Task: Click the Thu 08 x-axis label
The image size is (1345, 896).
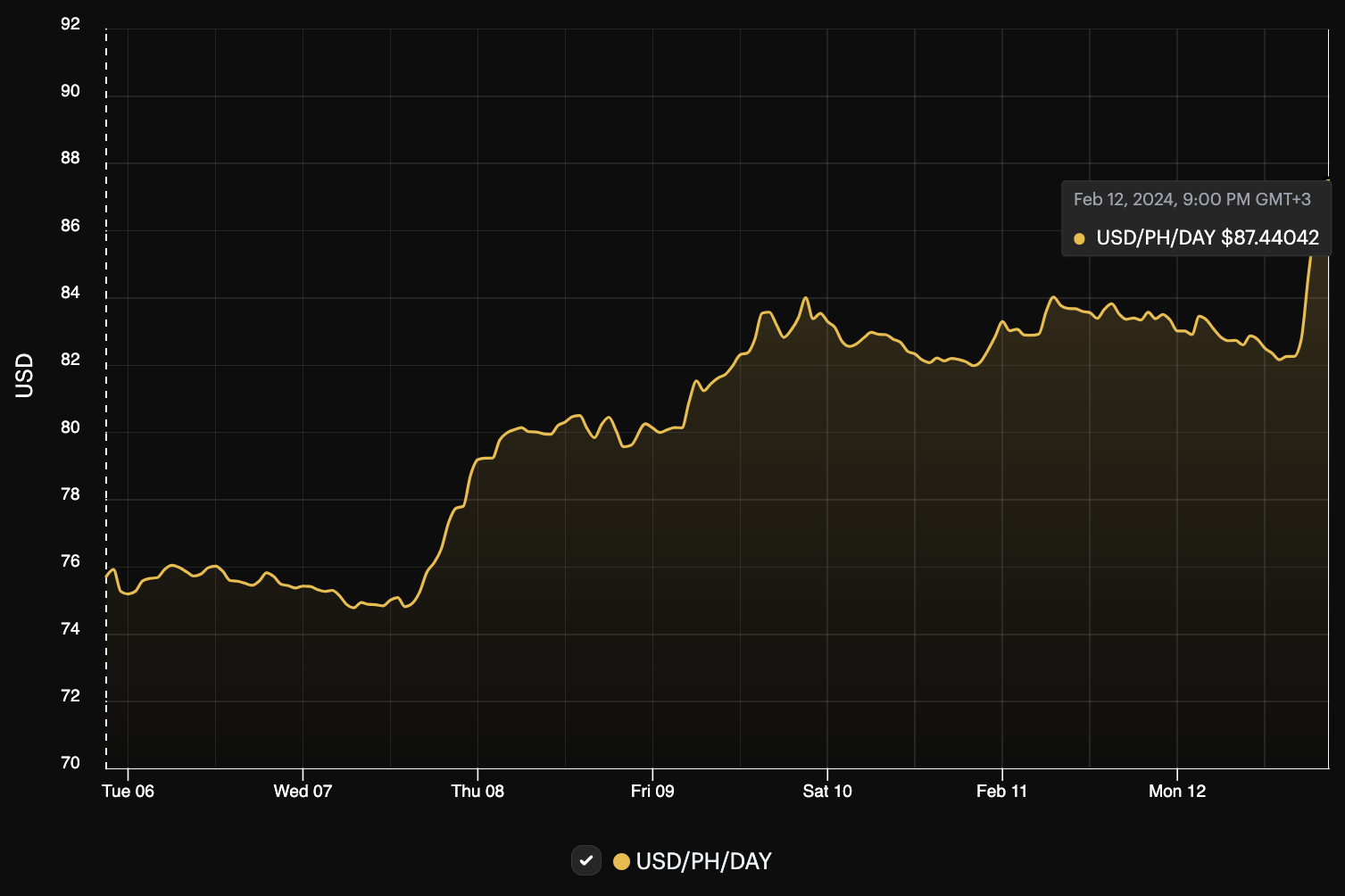Action: (x=477, y=791)
